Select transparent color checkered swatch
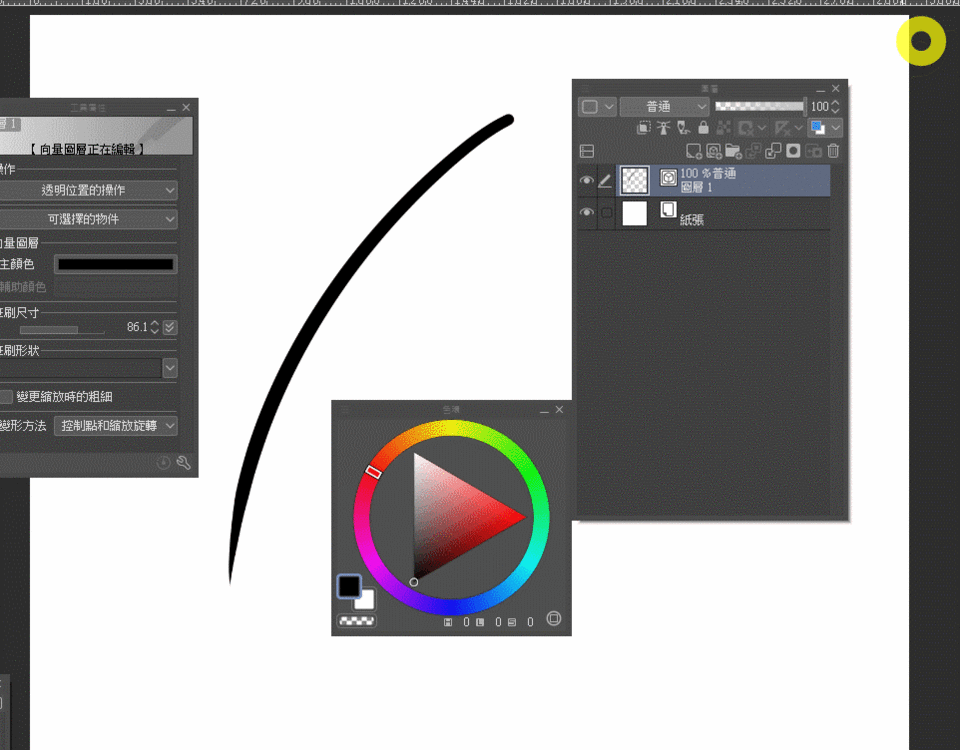960x750 pixels. (357, 621)
